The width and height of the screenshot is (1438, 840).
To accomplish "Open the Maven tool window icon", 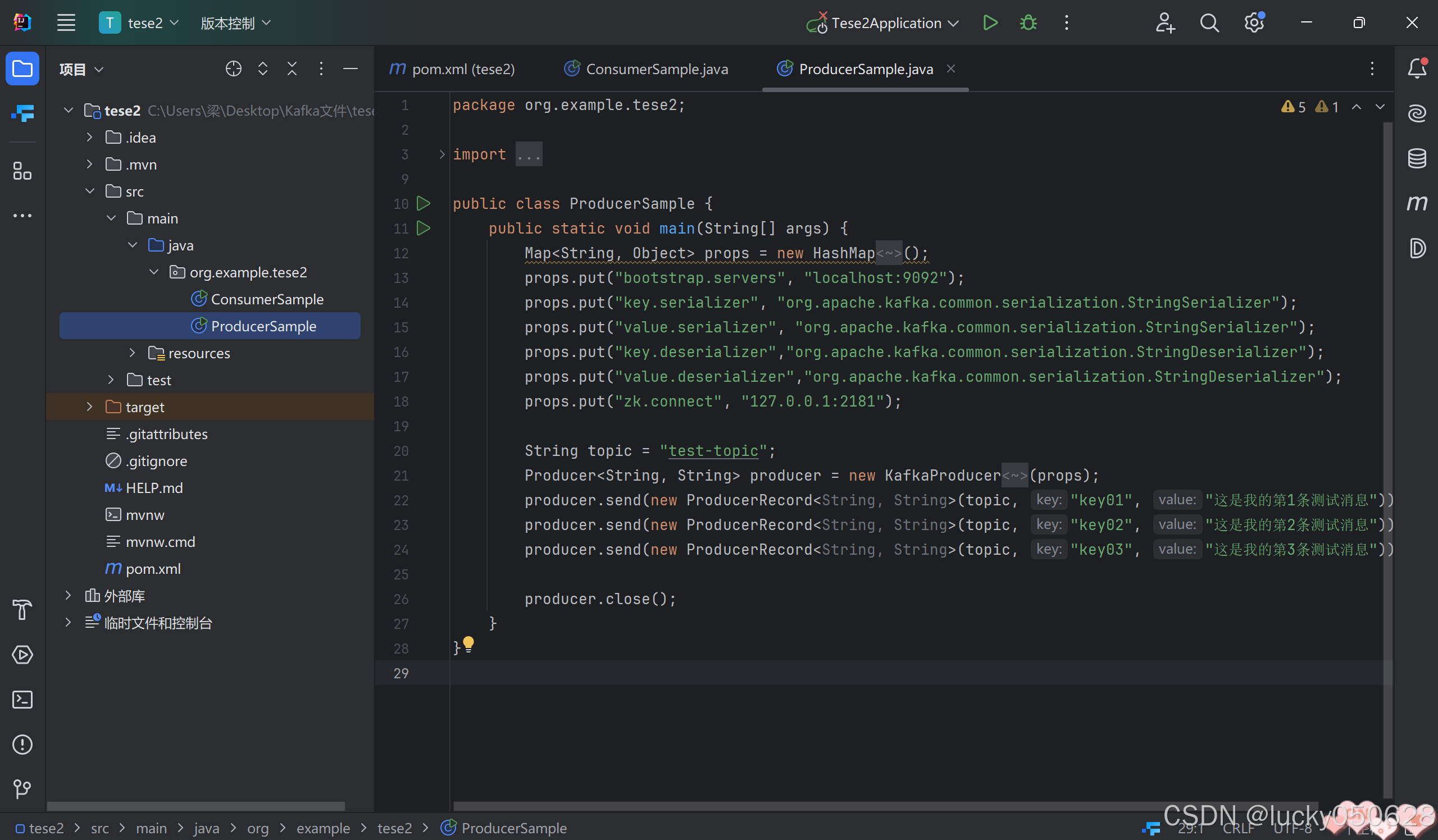I will (1416, 203).
